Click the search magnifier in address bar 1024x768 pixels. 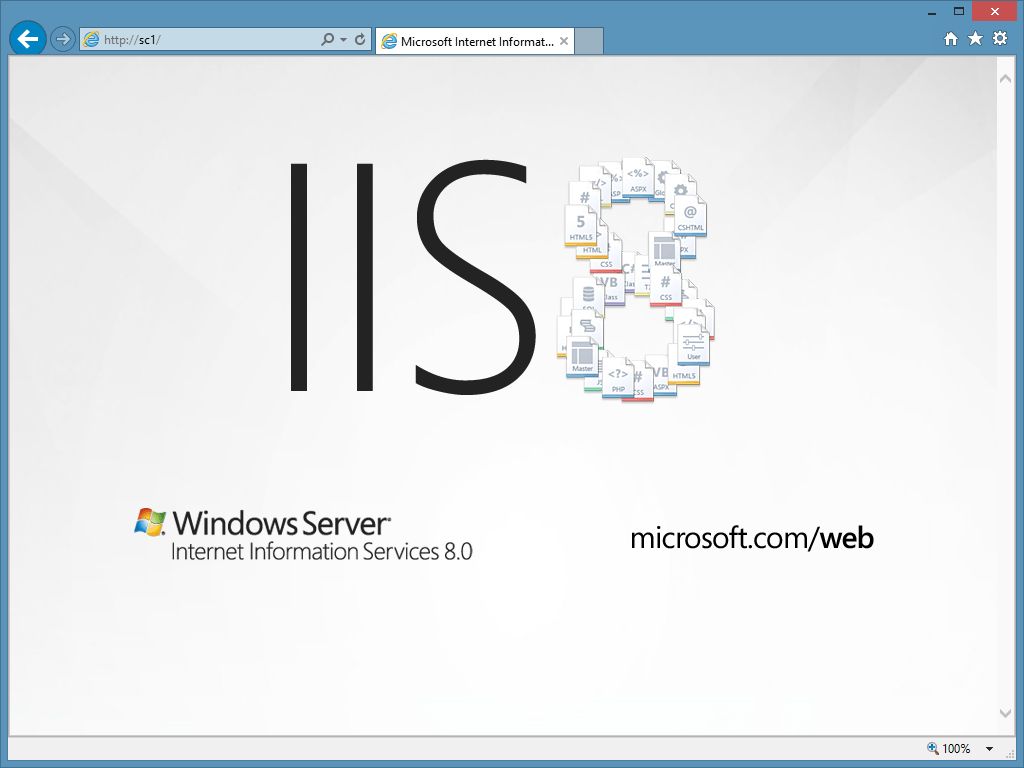click(328, 39)
